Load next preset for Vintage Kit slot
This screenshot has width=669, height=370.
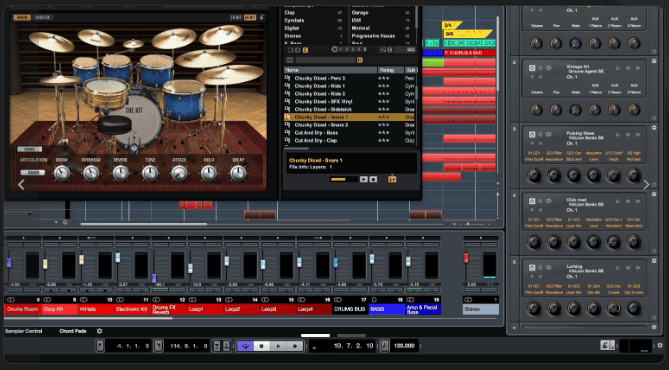coord(638,68)
